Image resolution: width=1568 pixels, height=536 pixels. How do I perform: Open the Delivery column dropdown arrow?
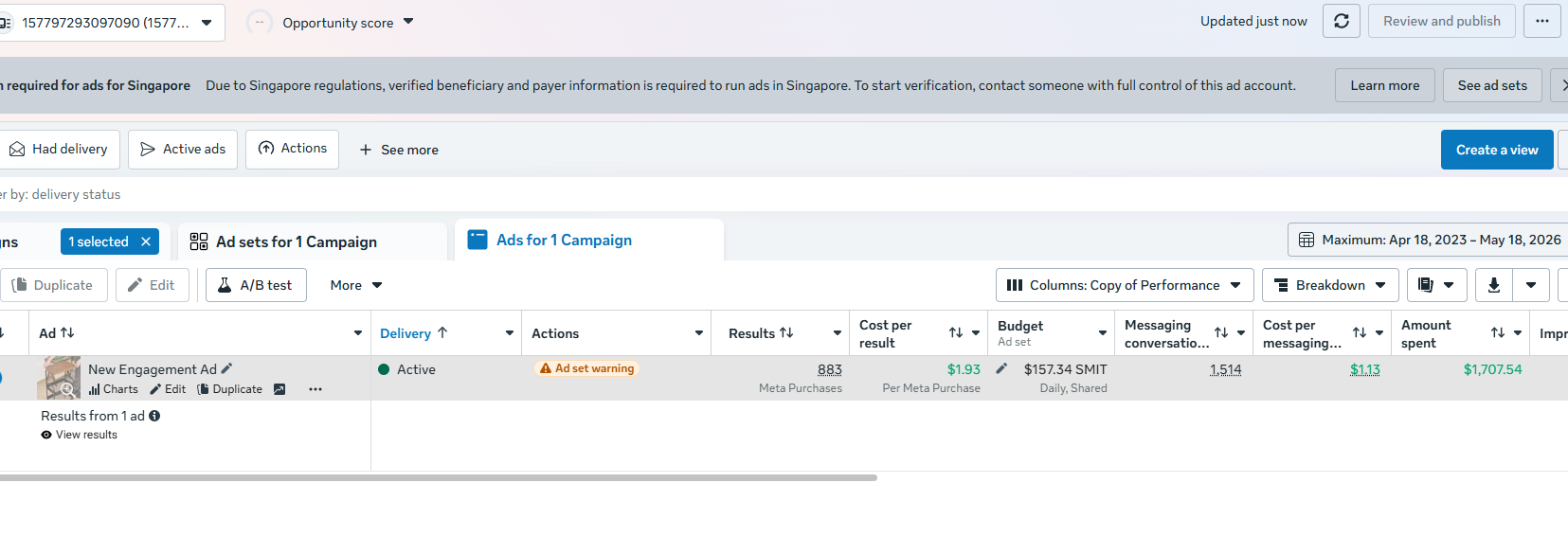[x=510, y=333]
